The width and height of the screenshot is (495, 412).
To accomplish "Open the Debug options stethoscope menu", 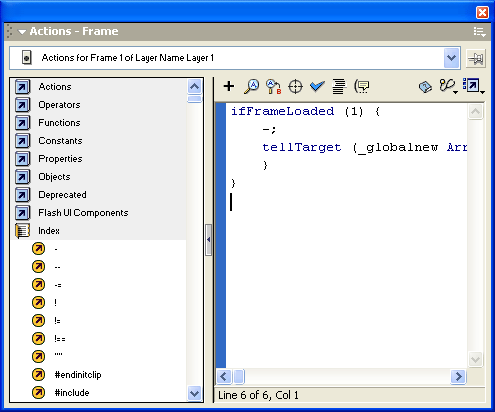I will coord(448,86).
